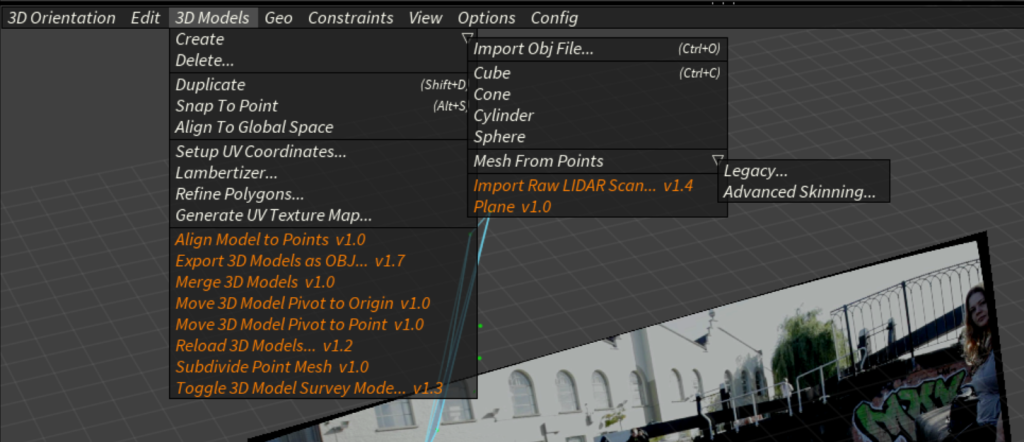Image resolution: width=1024 pixels, height=442 pixels.
Task: Expand the Mesh From Points submenu
Action: (x=598, y=161)
